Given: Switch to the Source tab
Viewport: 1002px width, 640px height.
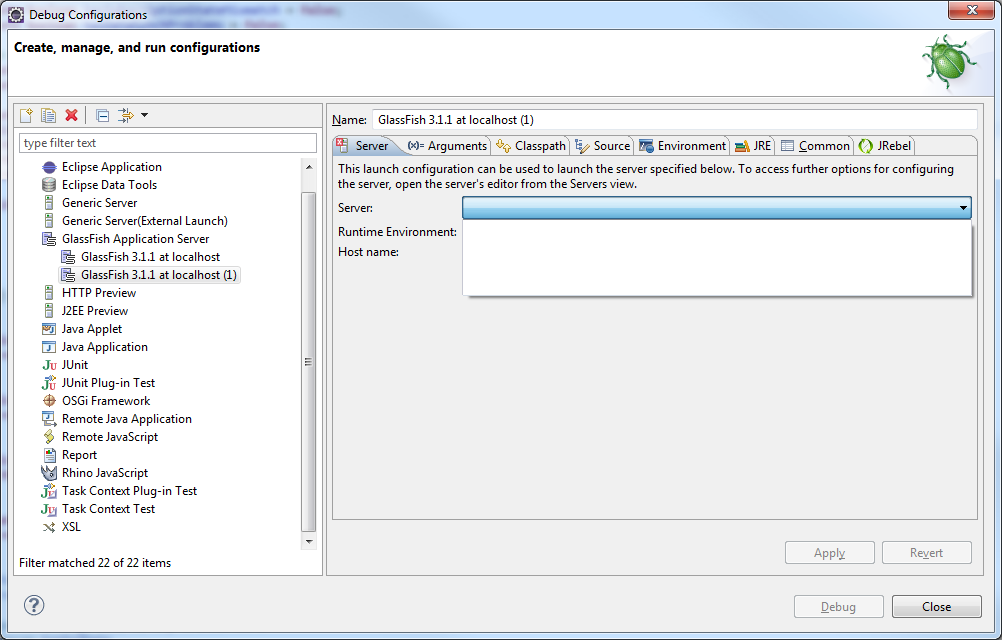Looking at the screenshot, I should click(603, 146).
